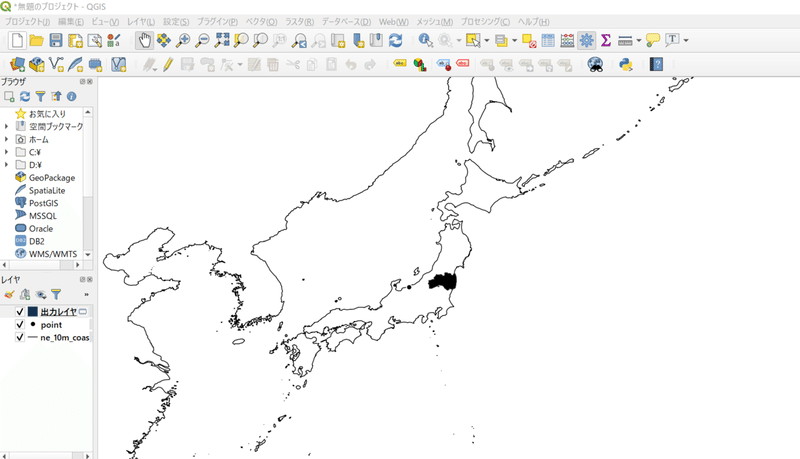The height and width of the screenshot is (459, 800).
Task: Open the プラグイン menu
Action: [x=217, y=21]
